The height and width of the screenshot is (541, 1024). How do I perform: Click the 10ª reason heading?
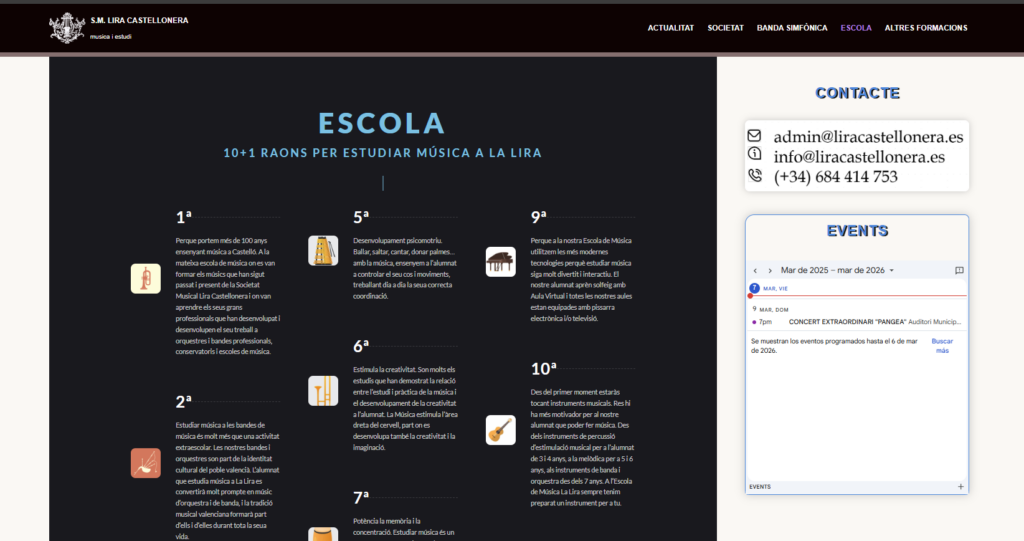544,369
